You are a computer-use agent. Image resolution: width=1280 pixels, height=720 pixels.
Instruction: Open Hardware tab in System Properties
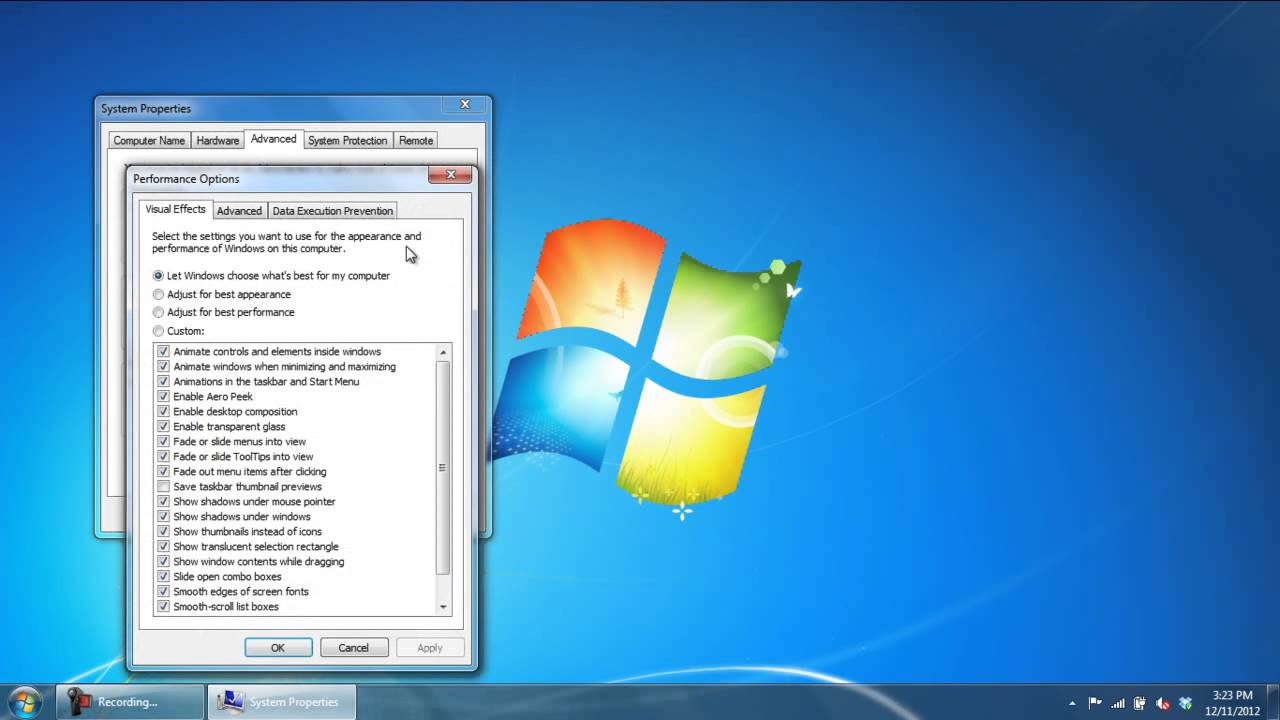(217, 141)
